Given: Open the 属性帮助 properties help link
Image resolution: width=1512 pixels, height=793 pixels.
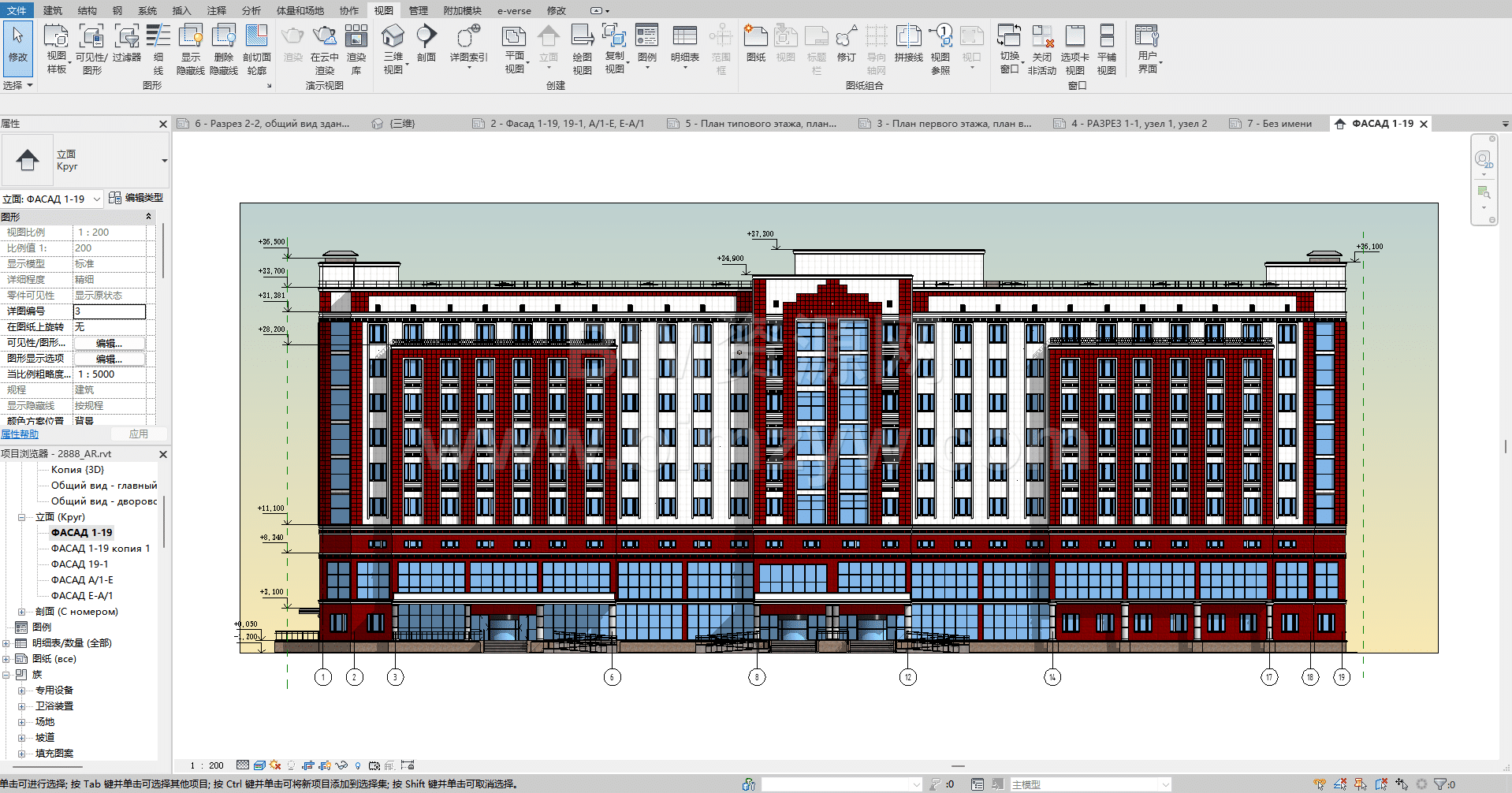Looking at the screenshot, I should point(20,434).
